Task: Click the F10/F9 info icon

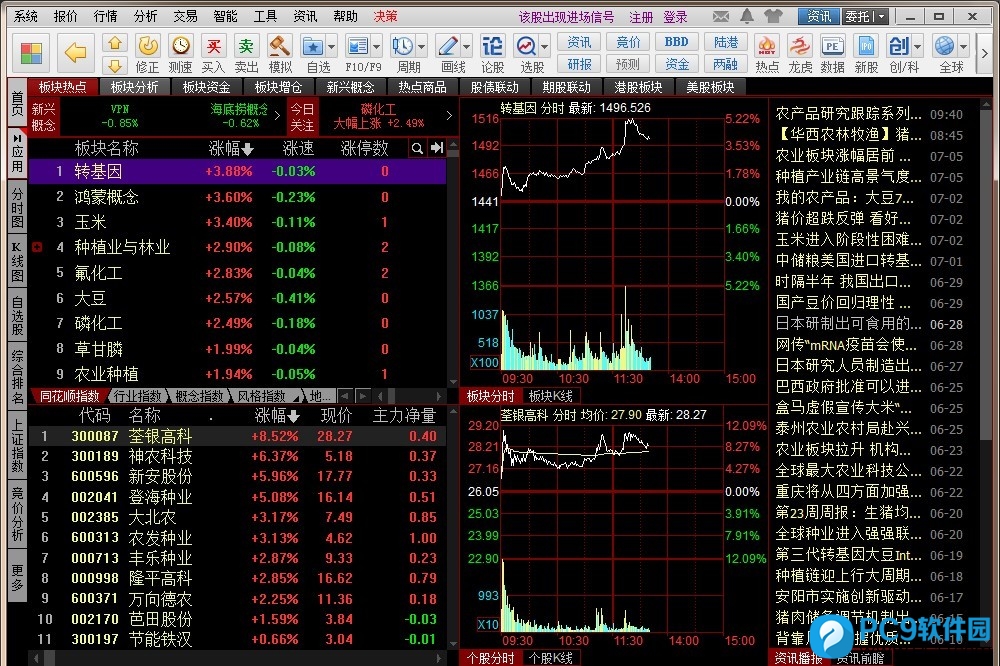Action: [358, 54]
